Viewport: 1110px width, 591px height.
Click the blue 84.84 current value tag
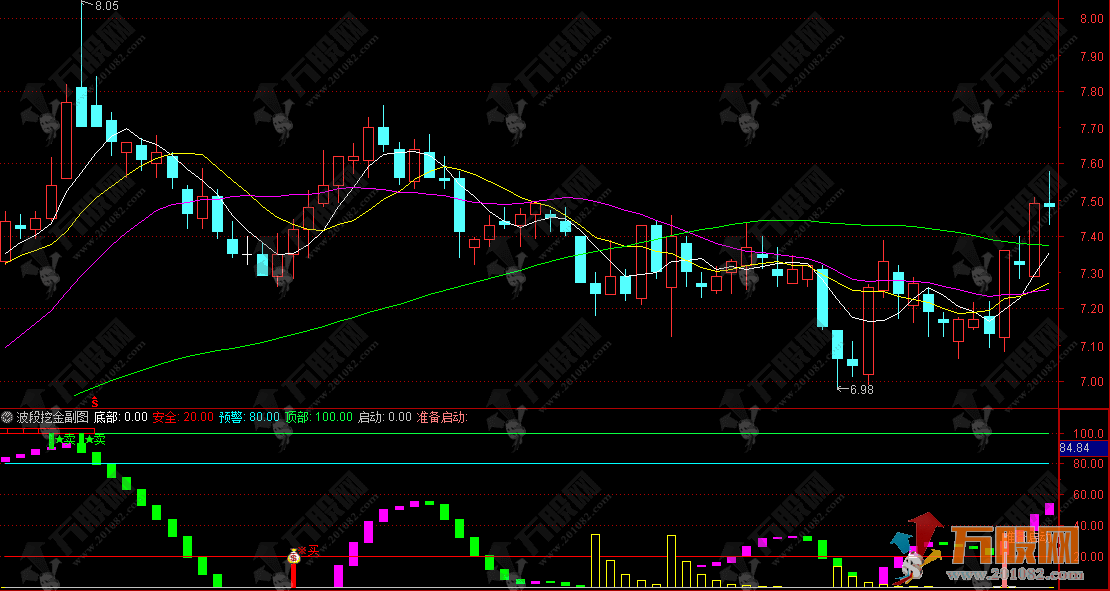(x=1083, y=448)
